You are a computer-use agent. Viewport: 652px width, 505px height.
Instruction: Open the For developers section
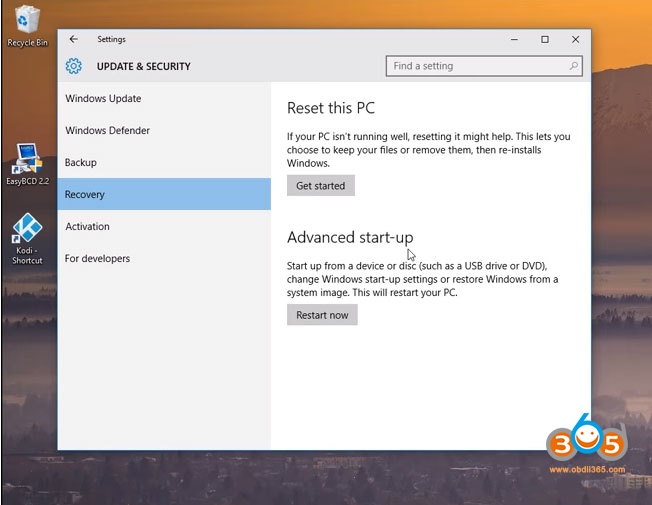tap(164, 258)
